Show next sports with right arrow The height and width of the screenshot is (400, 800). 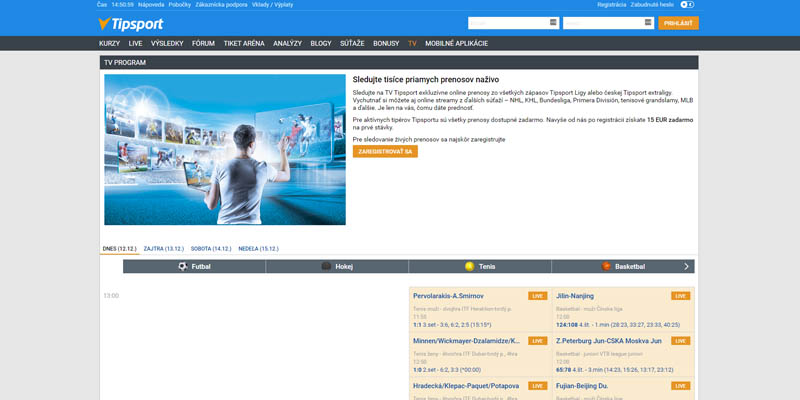pos(686,266)
